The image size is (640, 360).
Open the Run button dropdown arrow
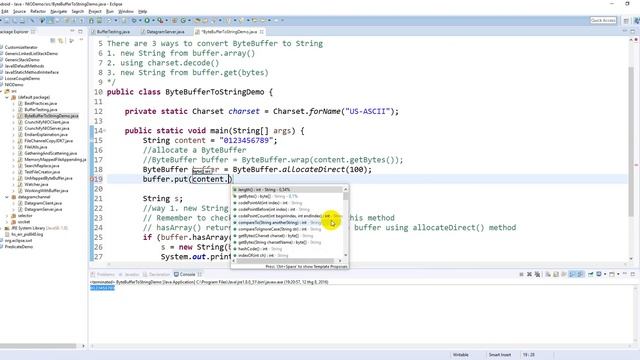pyautogui.click(x=153, y=20)
